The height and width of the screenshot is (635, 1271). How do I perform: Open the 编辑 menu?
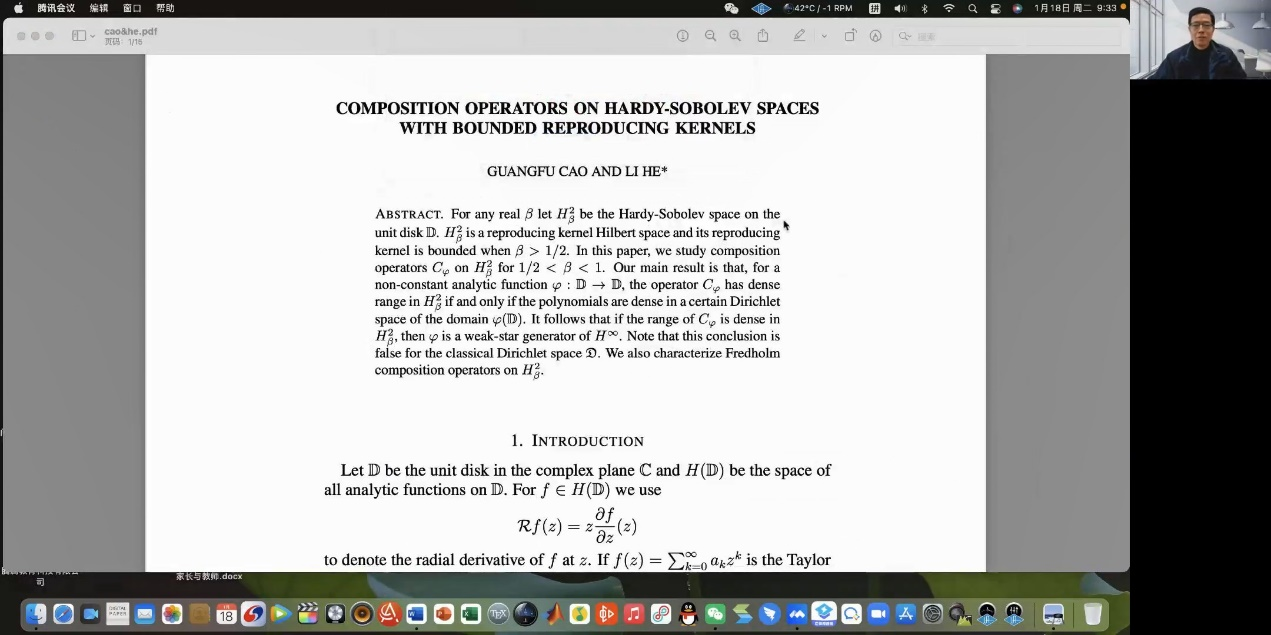coord(99,8)
